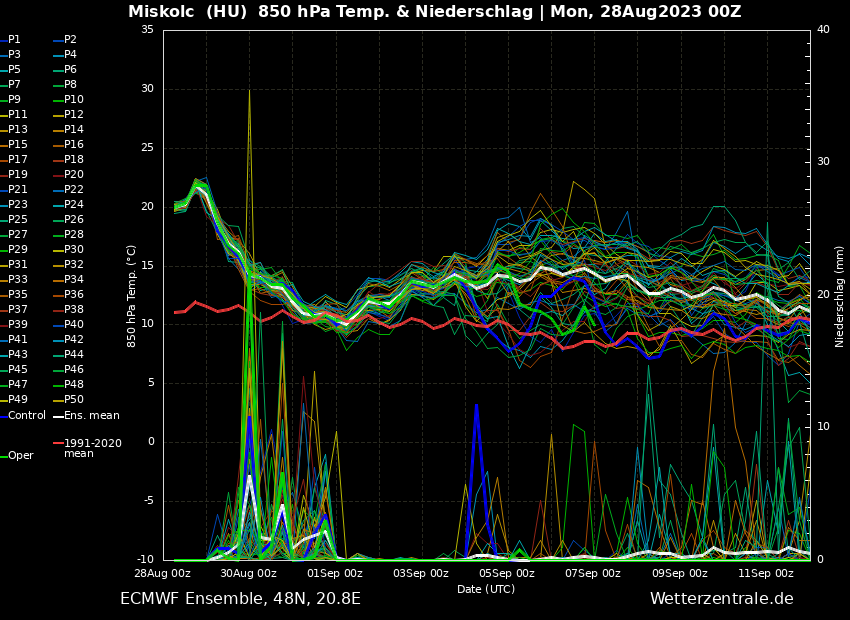The height and width of the screenshot is (620, 850).
Task: Click the P40 legend entry
Action: 74,325
